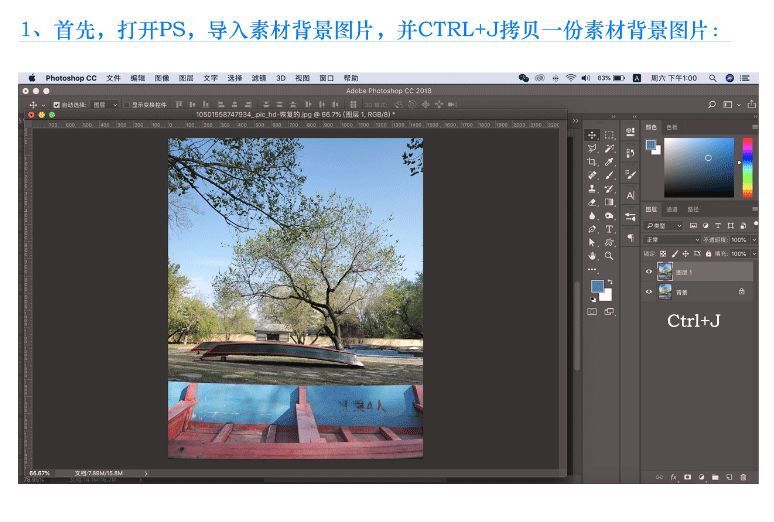Open the auto-select 图层 dropdown

point(105,105)
